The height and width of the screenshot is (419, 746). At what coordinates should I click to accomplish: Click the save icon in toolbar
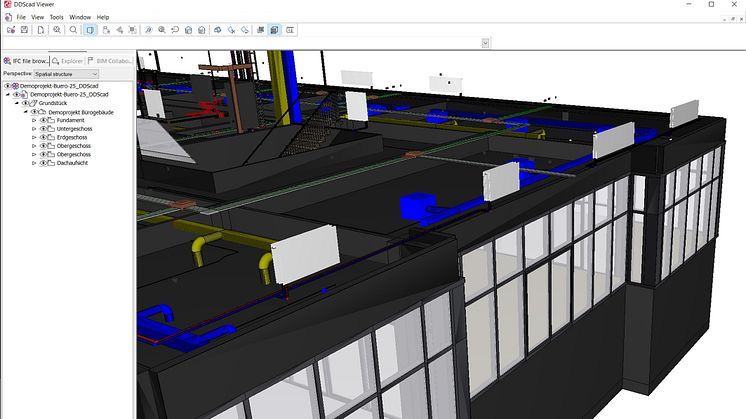(x=24, y=30)
